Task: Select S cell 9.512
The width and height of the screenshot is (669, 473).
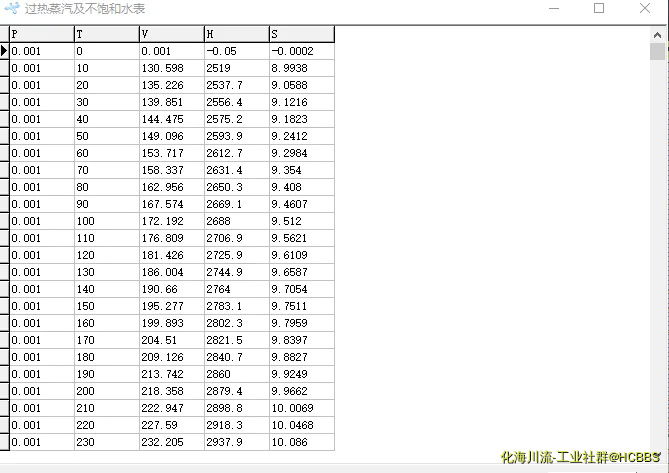Action: click(302, 221)
